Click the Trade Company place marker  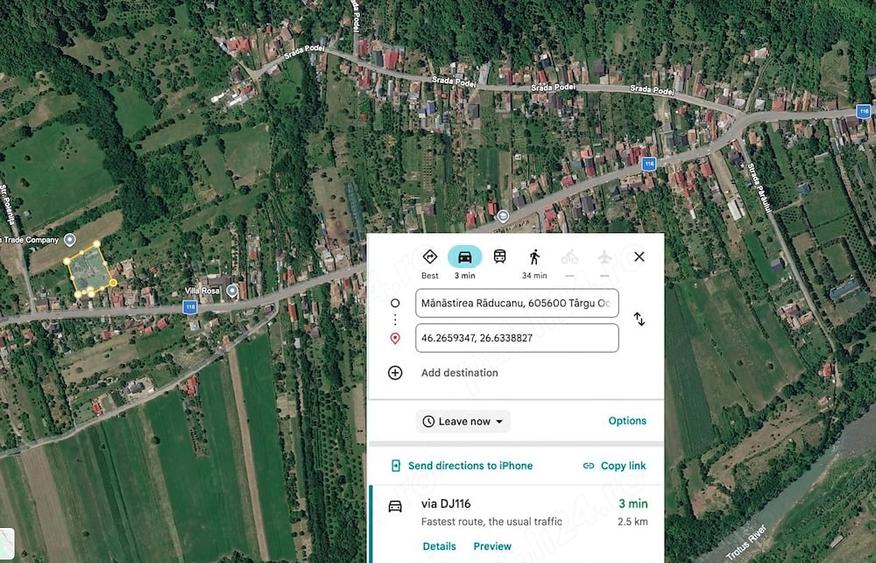tap(70, 240)
